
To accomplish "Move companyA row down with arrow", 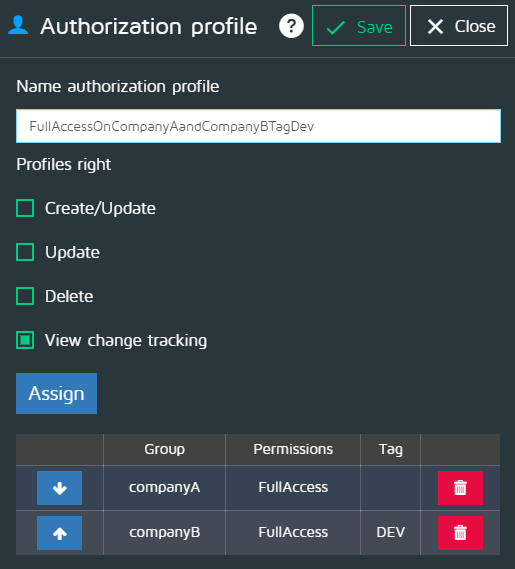I will coord(60,488).
